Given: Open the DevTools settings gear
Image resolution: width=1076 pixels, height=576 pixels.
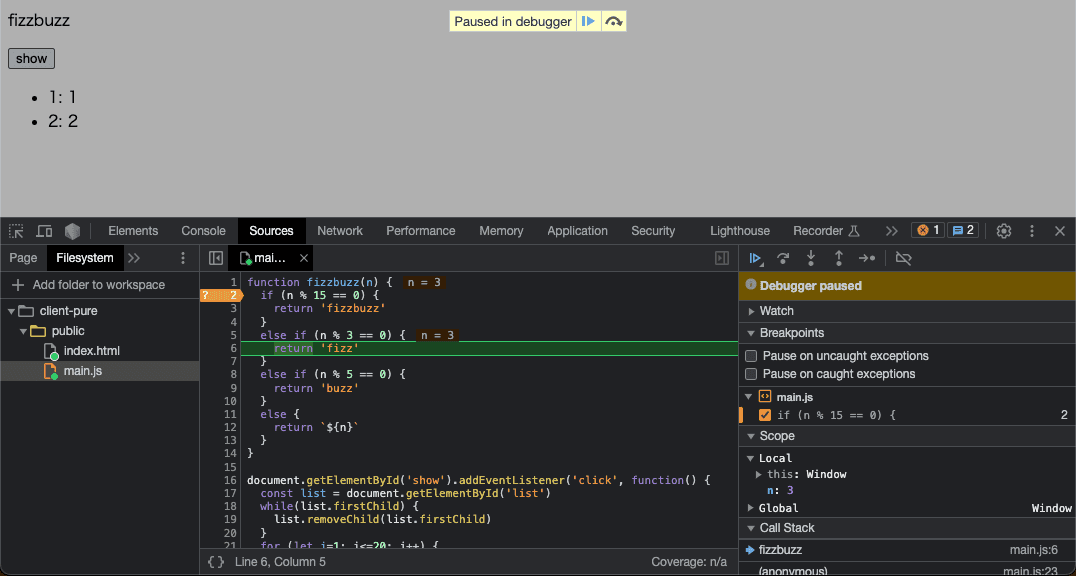Looking at the screenshot, I should tap(1004, 230).
